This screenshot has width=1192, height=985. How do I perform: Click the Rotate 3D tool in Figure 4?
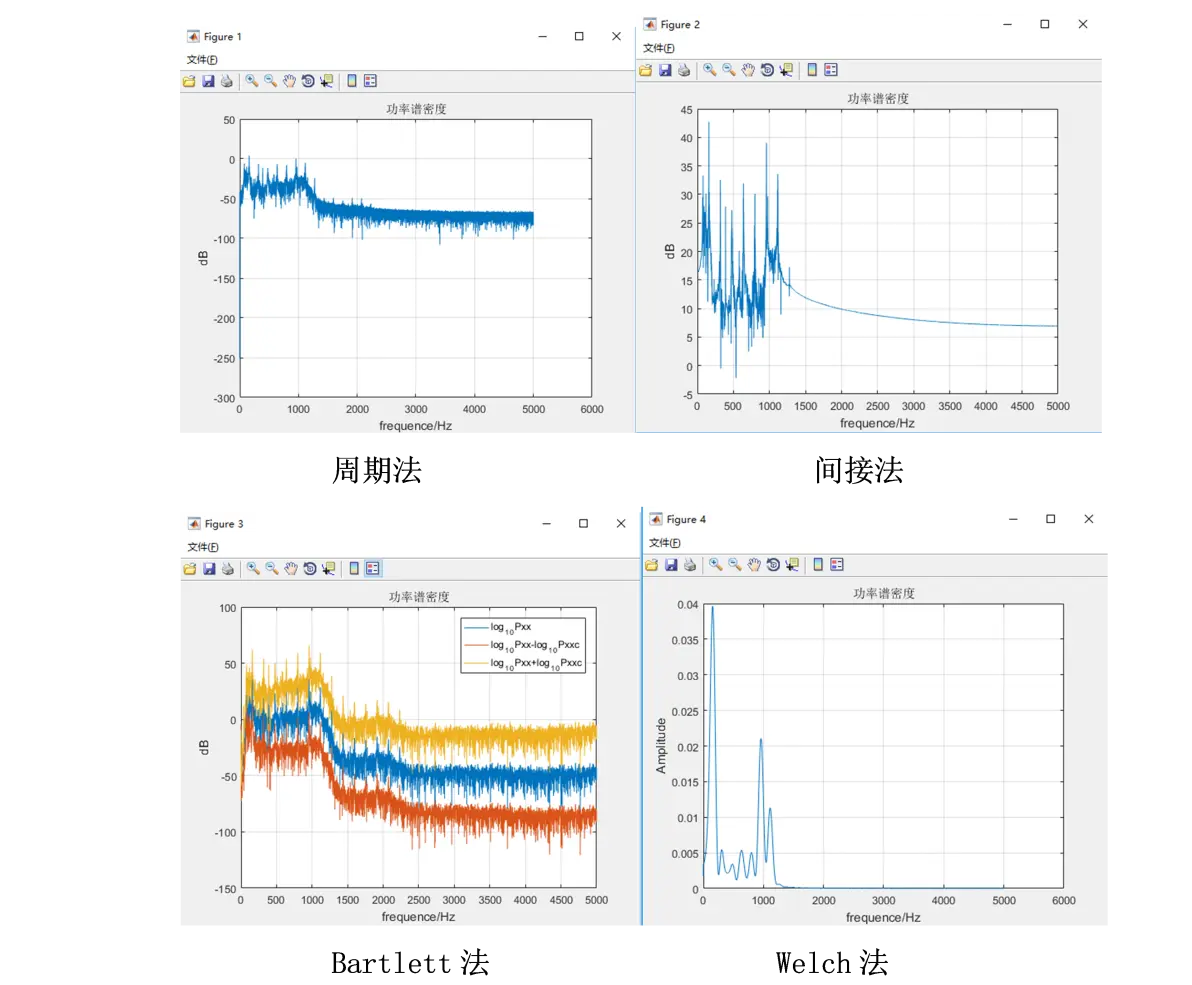coord(773,565)
